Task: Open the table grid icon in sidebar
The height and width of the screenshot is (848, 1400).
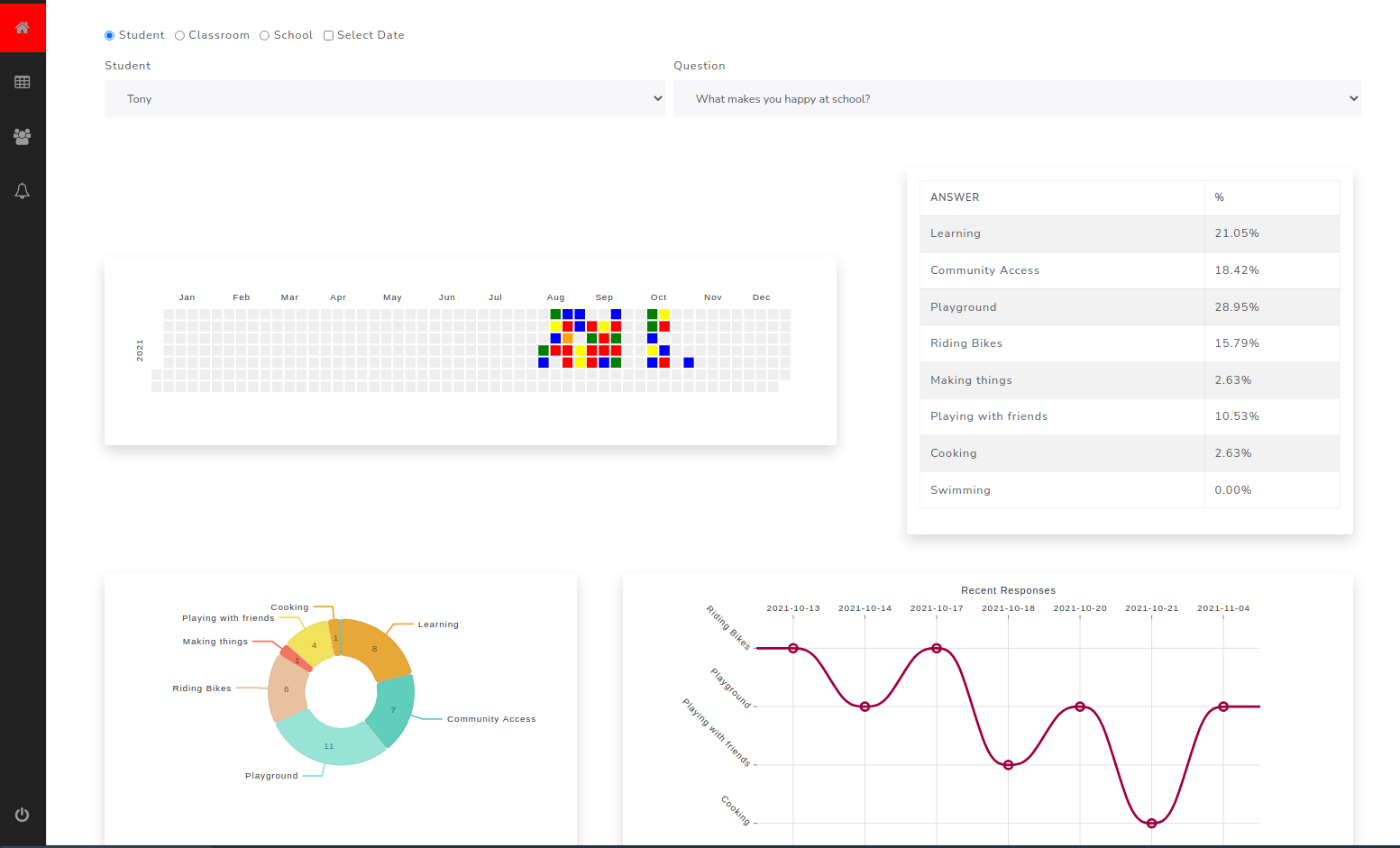Action: [x=23, y=82]
